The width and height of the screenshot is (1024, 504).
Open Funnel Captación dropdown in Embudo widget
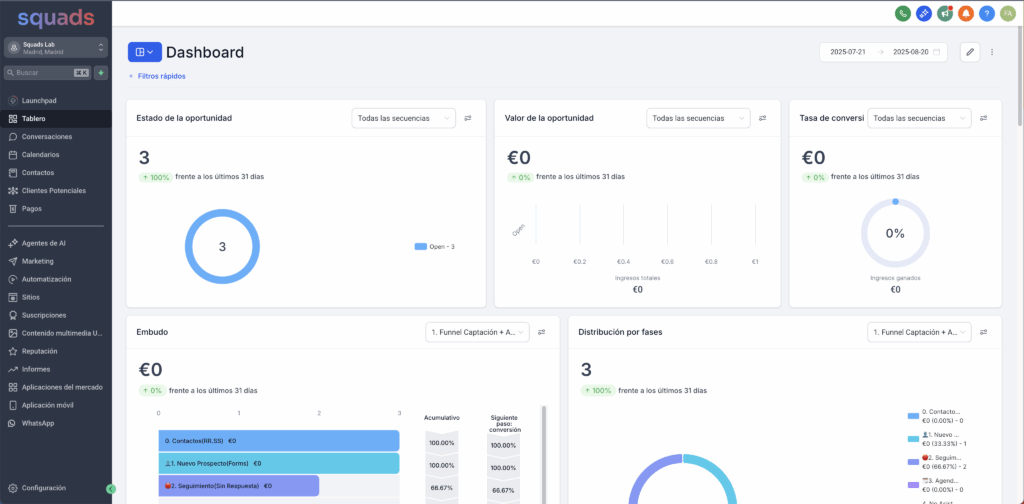click(477, 332)
